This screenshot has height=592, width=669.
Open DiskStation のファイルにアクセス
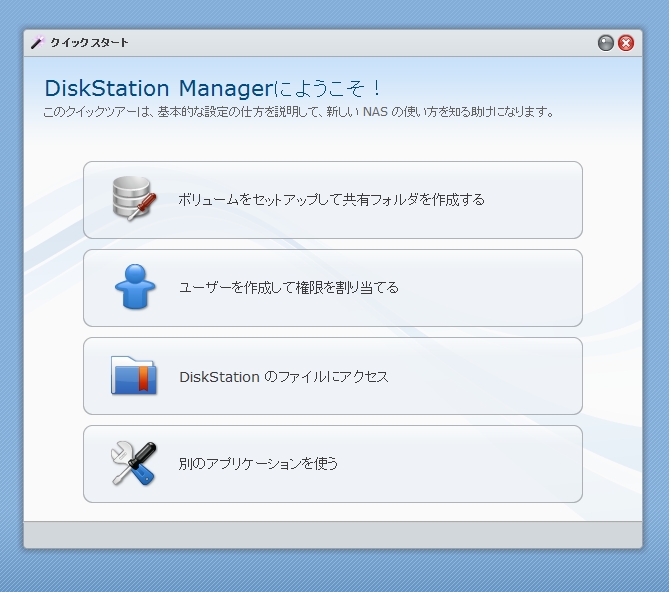pos(333,376)
